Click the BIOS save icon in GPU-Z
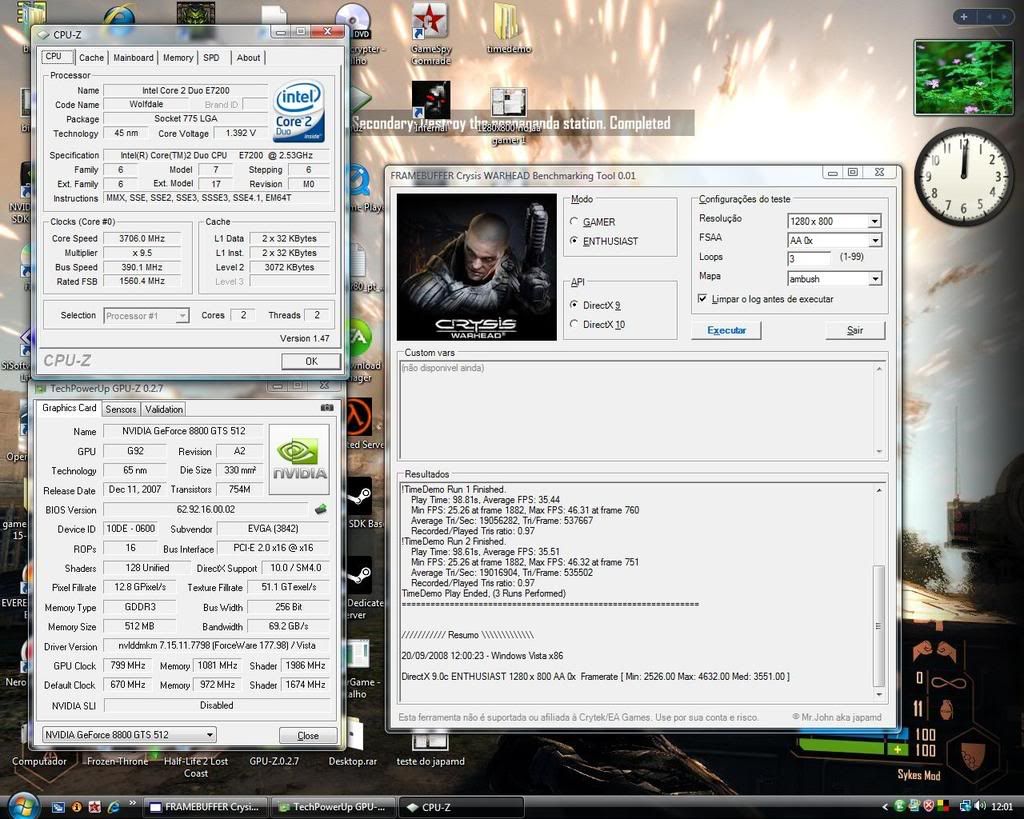The width and height of the screenshot is (1024, 819). (320, 509)
